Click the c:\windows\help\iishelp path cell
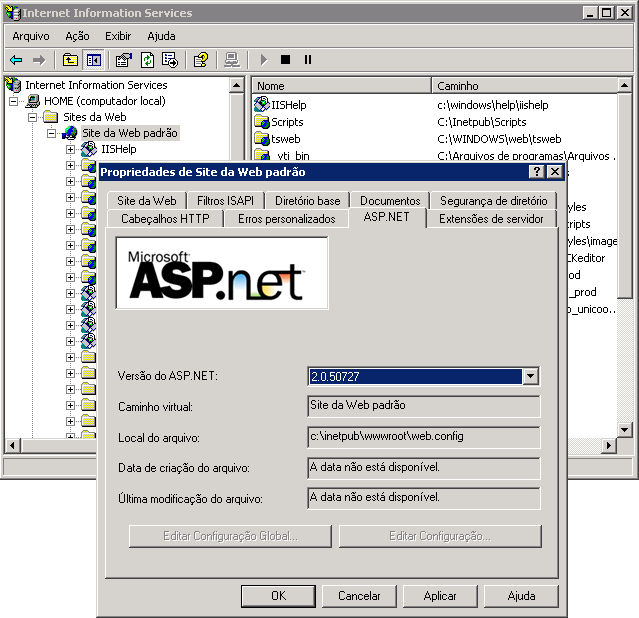Viewport: 639px width, 618px height. point(492,105)
